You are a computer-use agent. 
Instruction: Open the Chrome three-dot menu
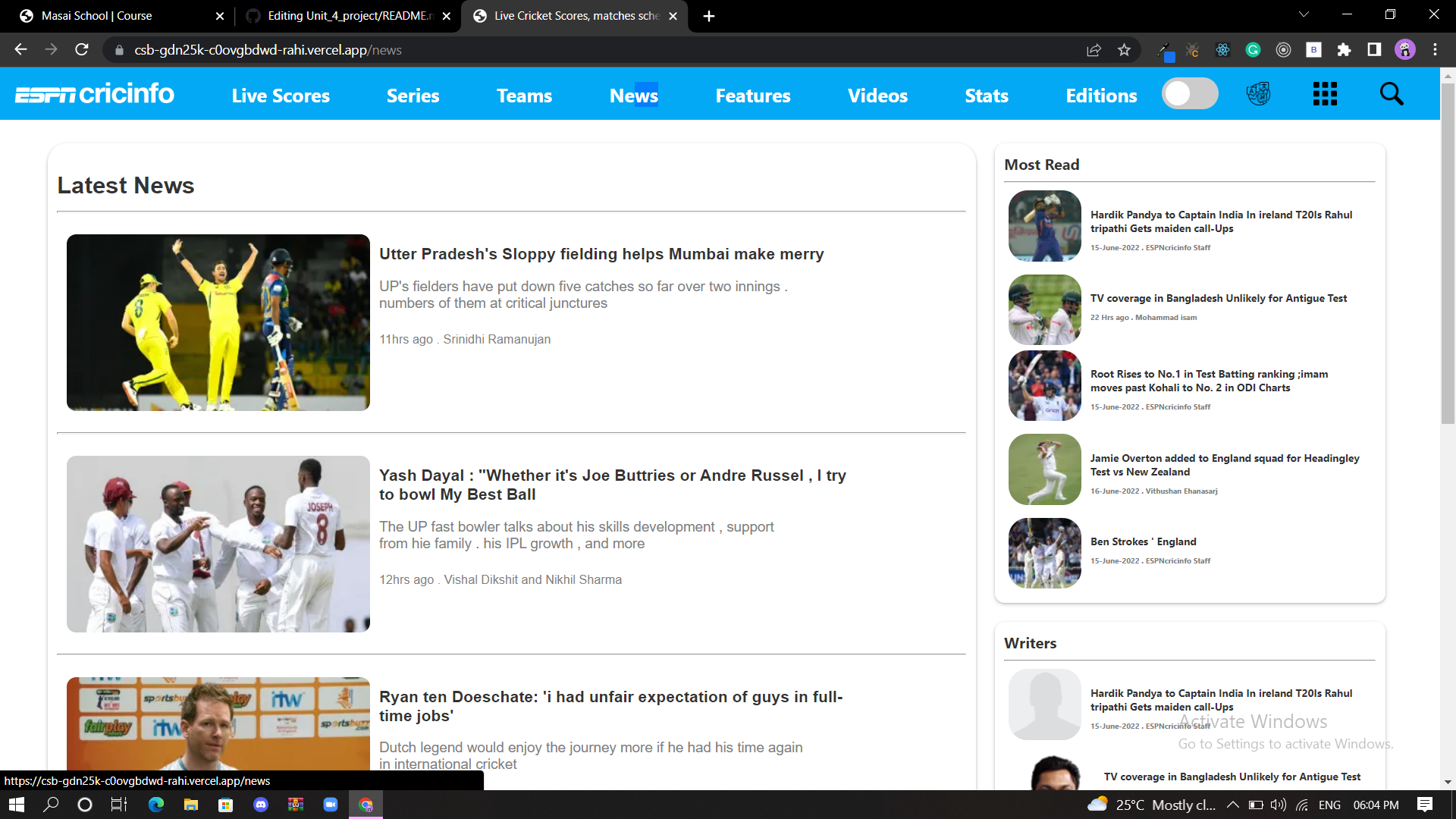point(1435,49)
